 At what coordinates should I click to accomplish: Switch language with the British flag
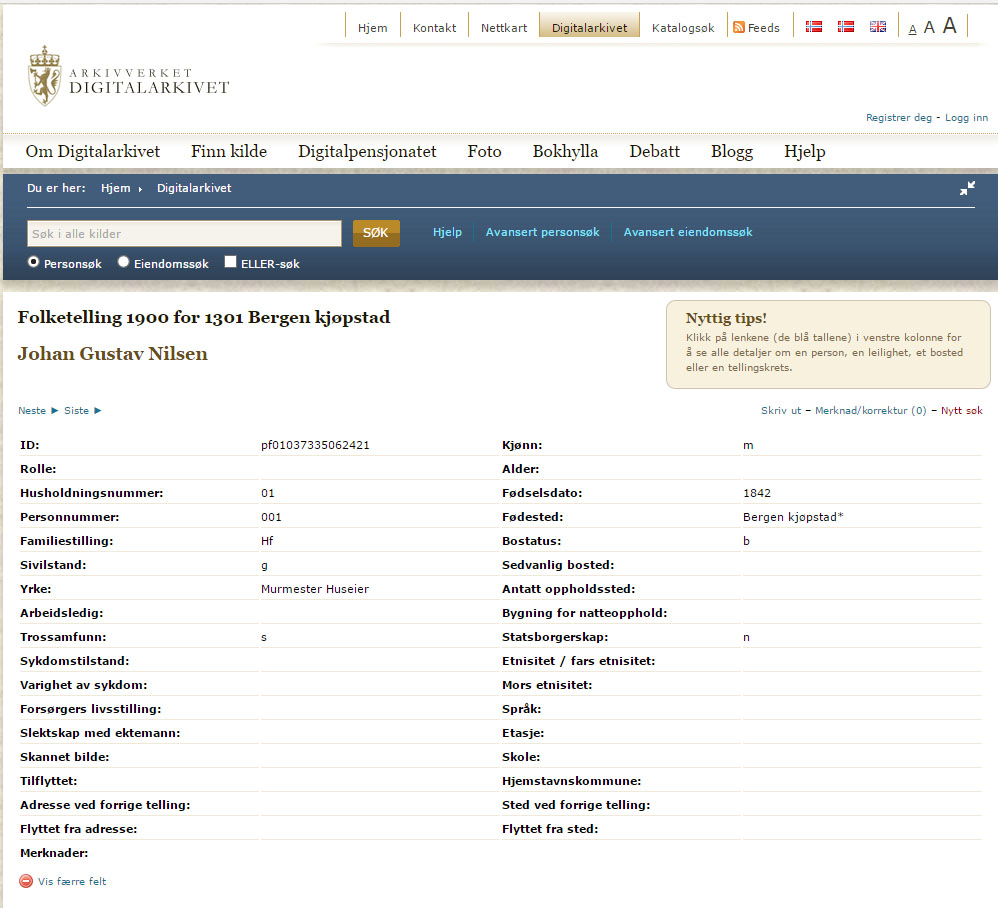click(x=878, y=27)
